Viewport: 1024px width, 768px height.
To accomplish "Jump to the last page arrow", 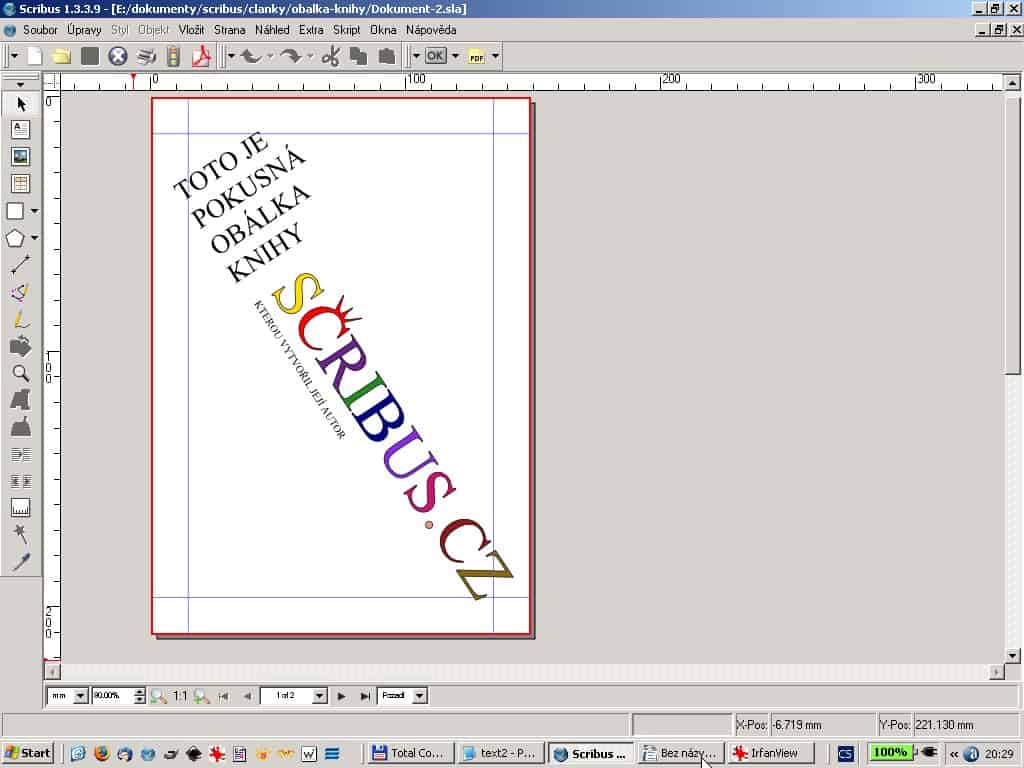I will [365, 696].
